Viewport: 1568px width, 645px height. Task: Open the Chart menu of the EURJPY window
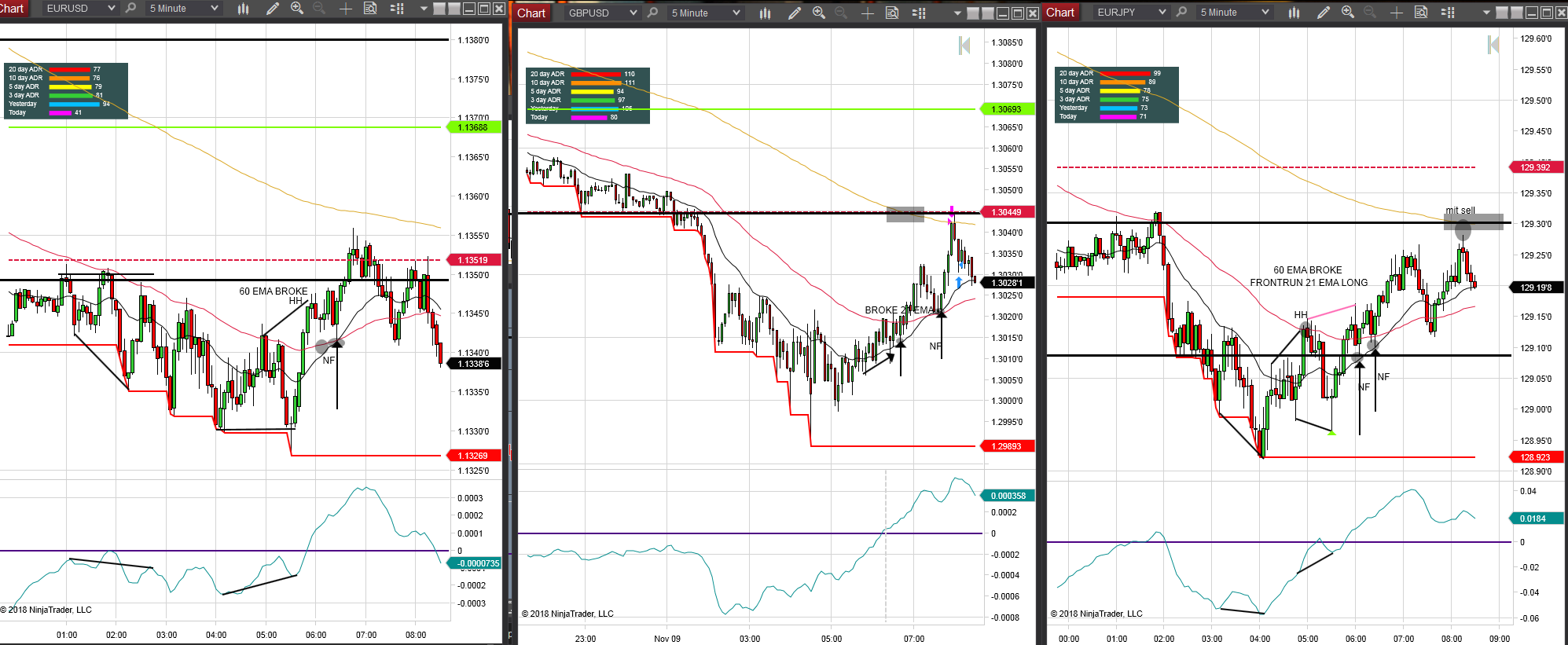[1060, 12]
